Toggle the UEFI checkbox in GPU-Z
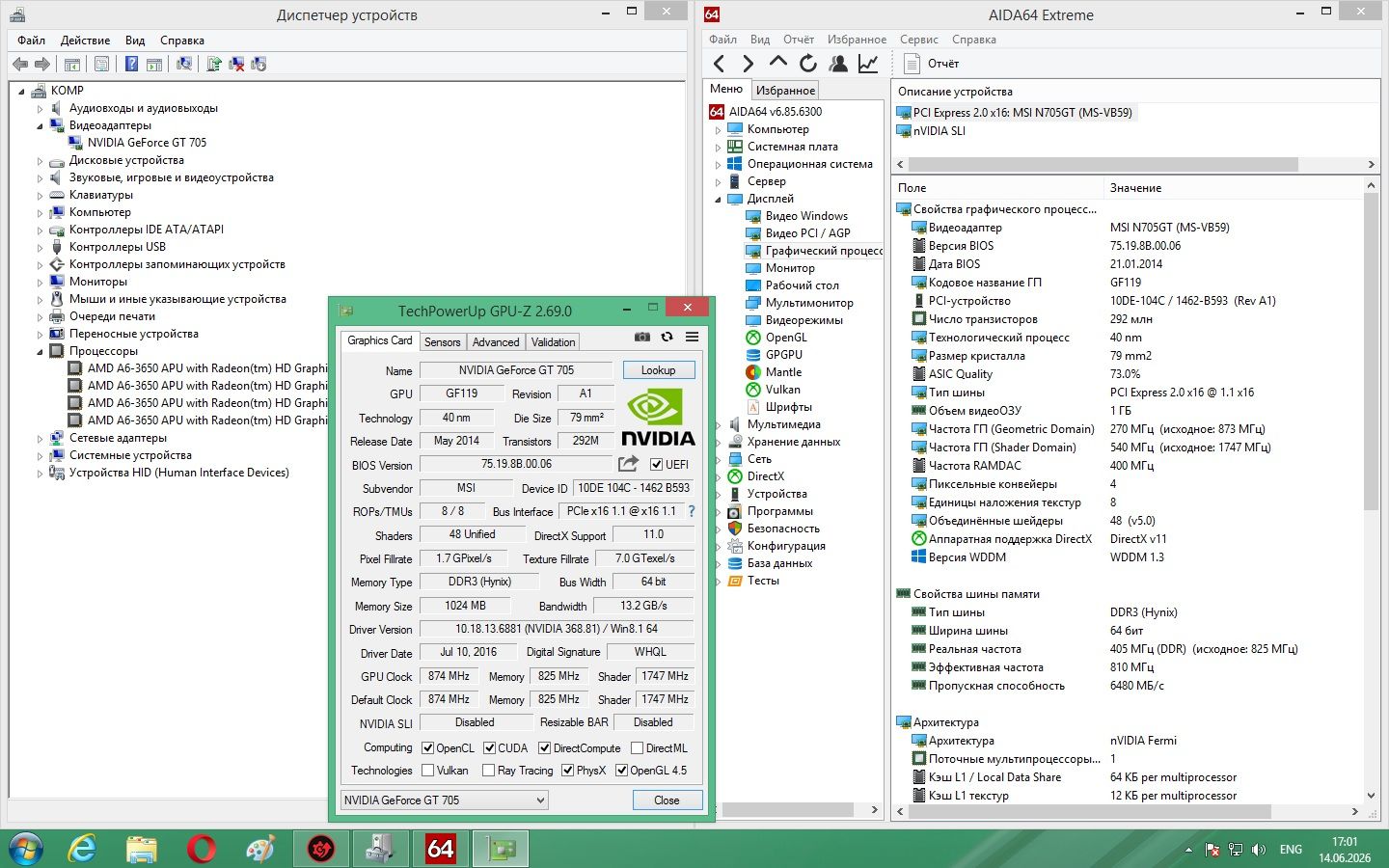The height and width of the screenshot is (868, 1389). pyautogui.click(x=657, y=465)
